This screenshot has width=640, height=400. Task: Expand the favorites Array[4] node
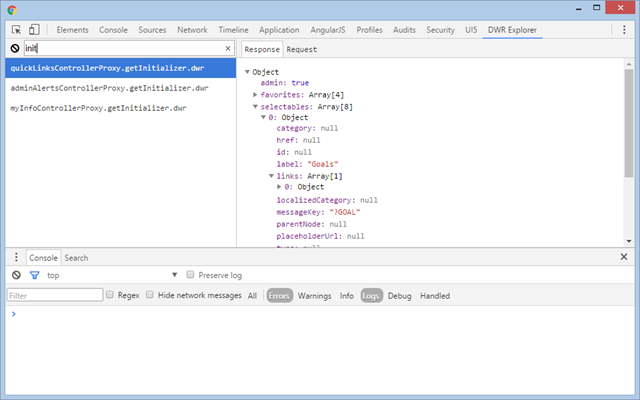point(256,94)
